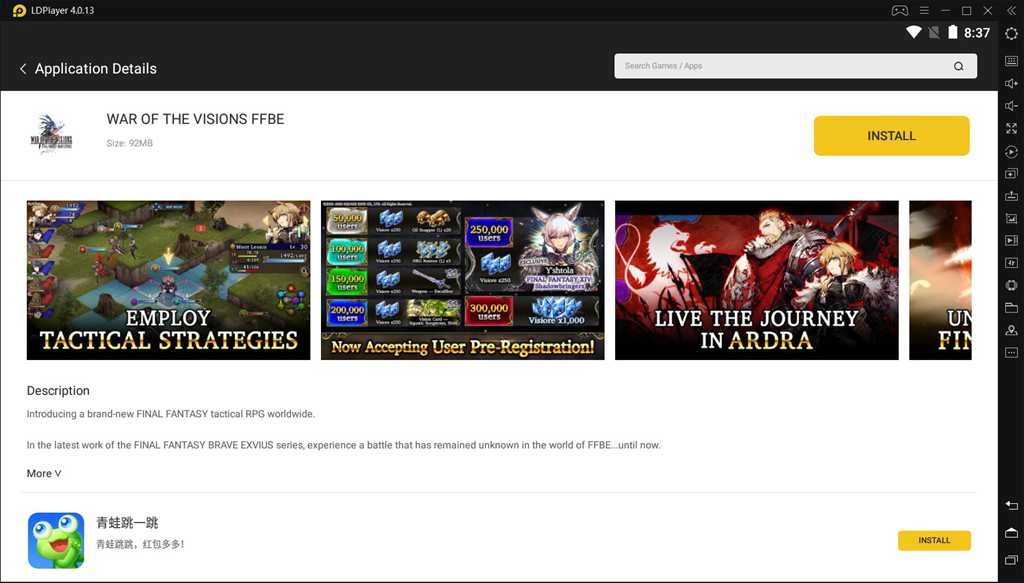The width and height of the screenshot is (1024, 583).
Task: Open the partially visible fourth screenshot
Action: [x=940, y=280]
